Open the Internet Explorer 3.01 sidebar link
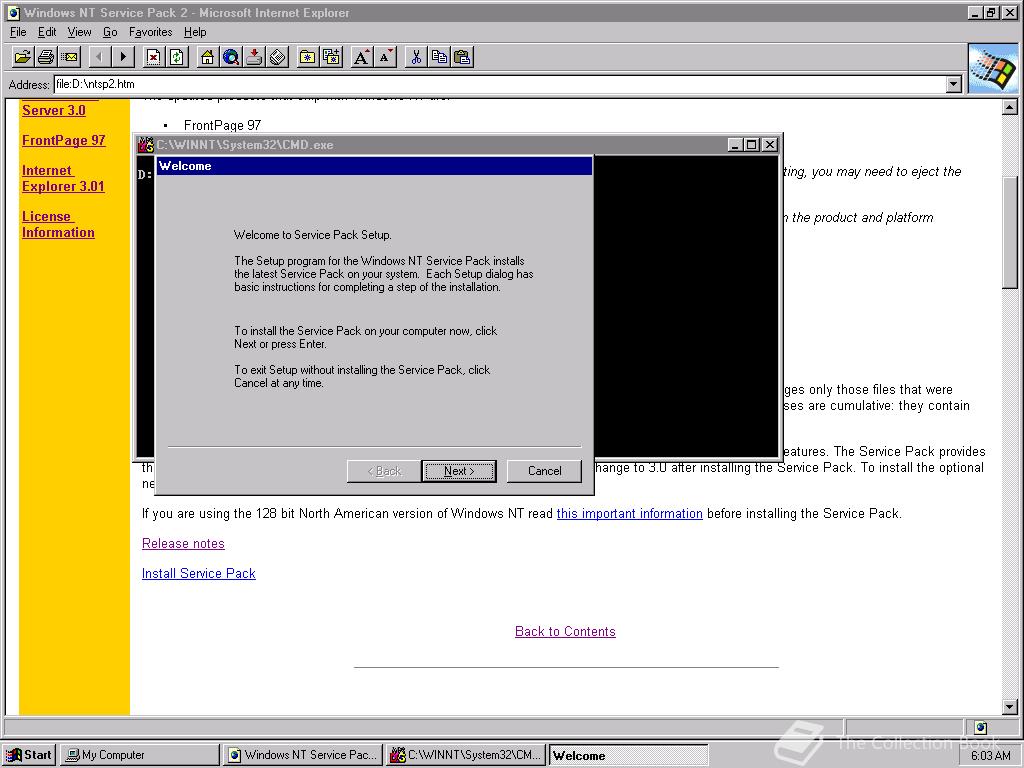This screenshot has height=768, width=1024. [63, 178]
